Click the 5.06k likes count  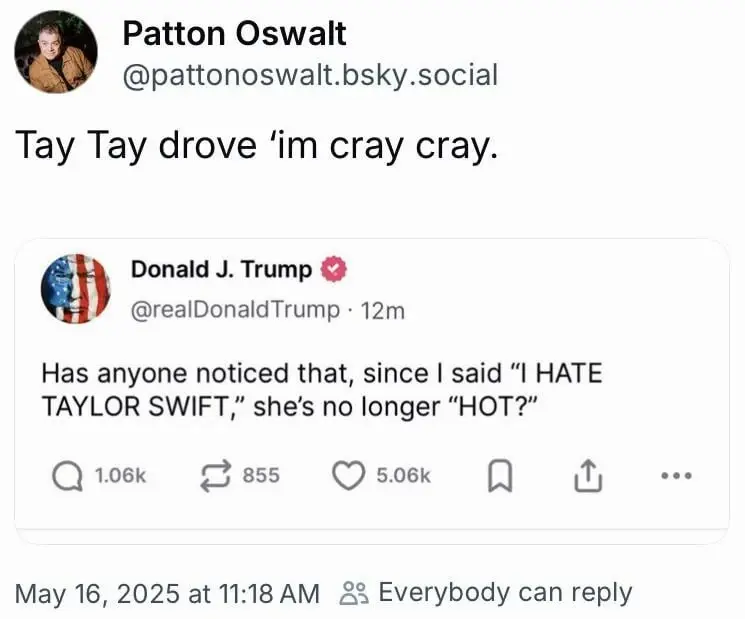pos(403,477)
